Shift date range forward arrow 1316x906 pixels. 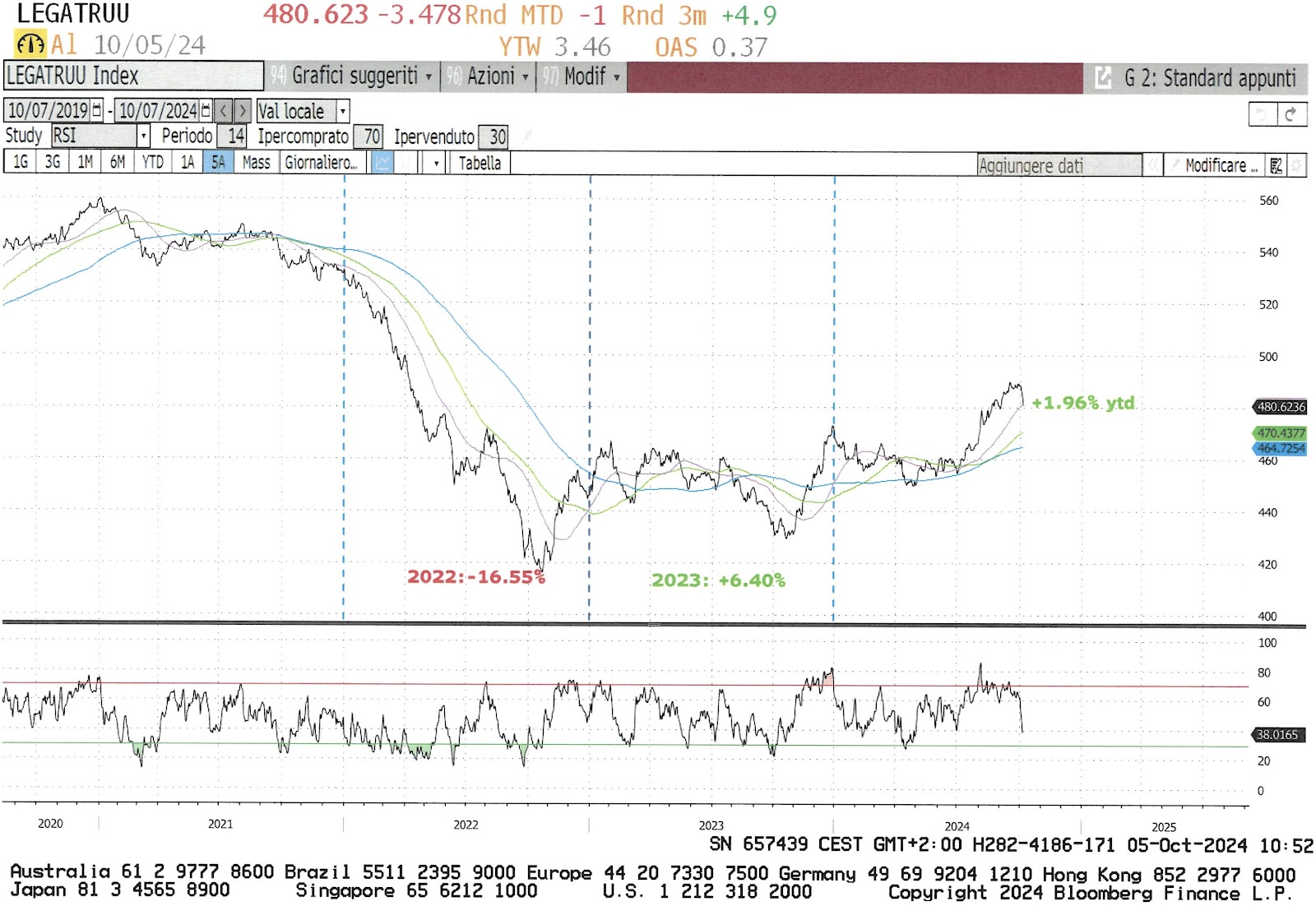click(242, 110)
